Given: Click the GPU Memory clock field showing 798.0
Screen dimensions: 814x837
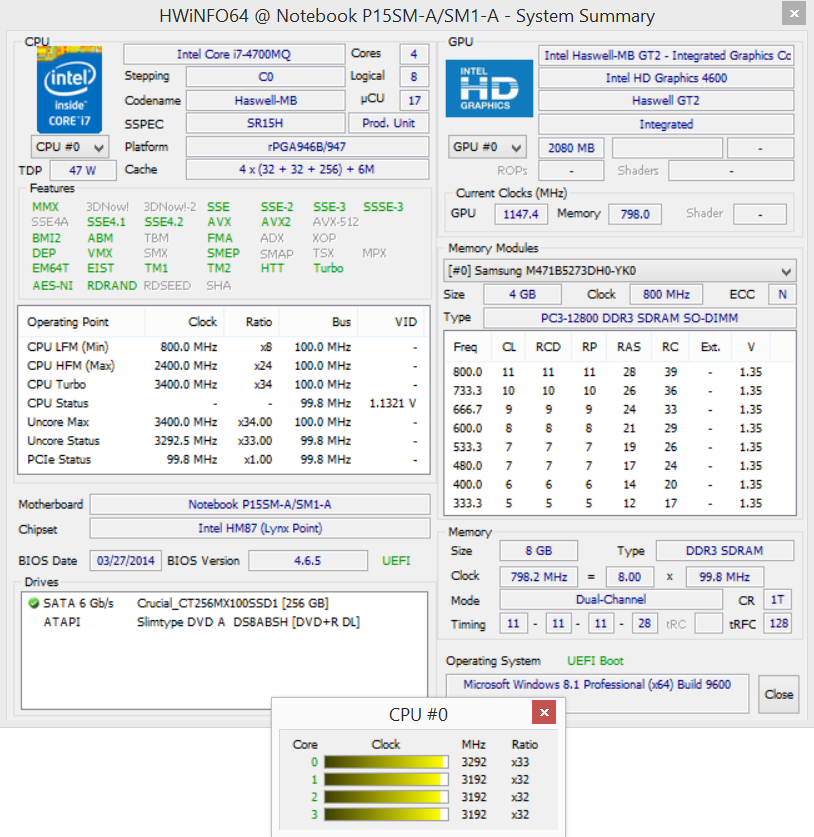Looking at the screenshot, I should click(x=635, y=214).
